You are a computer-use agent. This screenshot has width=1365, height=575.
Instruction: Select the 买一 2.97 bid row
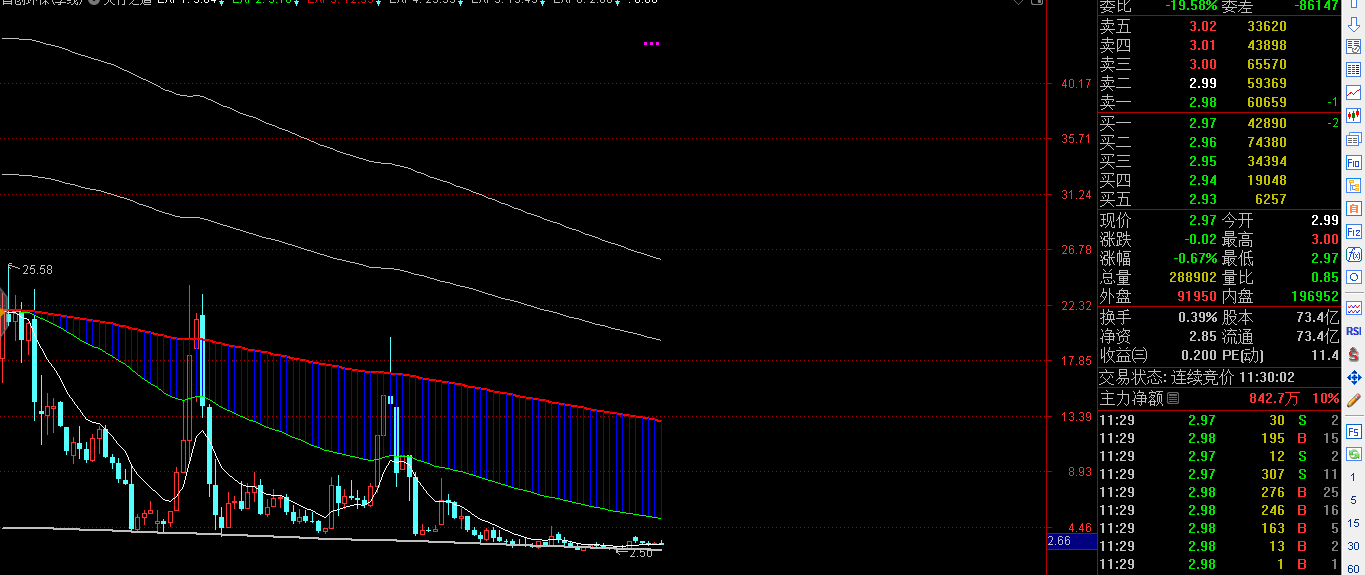pyautogui.click(x=1218, y=123)
